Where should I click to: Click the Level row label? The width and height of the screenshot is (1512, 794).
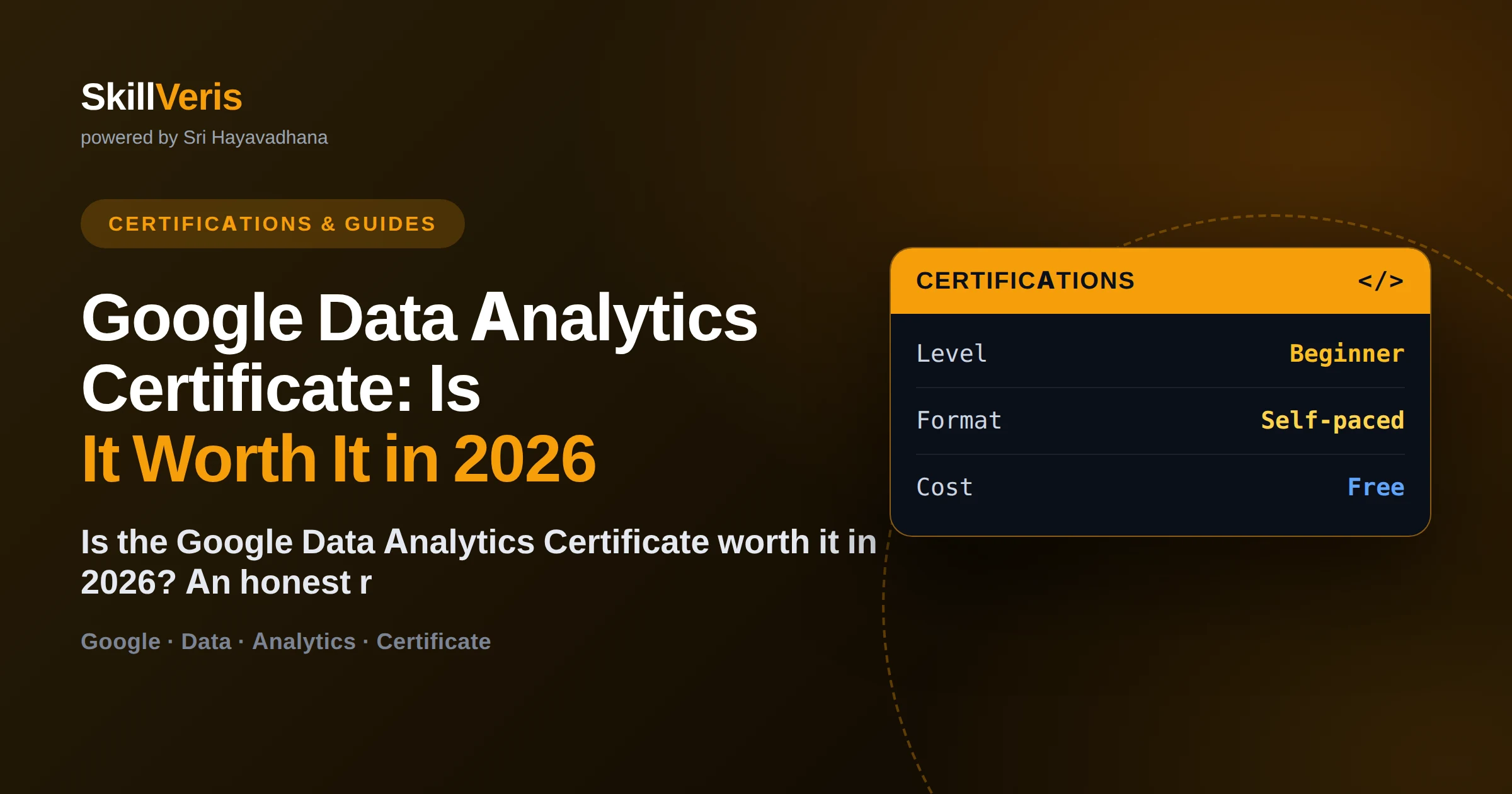coord(951,354)
